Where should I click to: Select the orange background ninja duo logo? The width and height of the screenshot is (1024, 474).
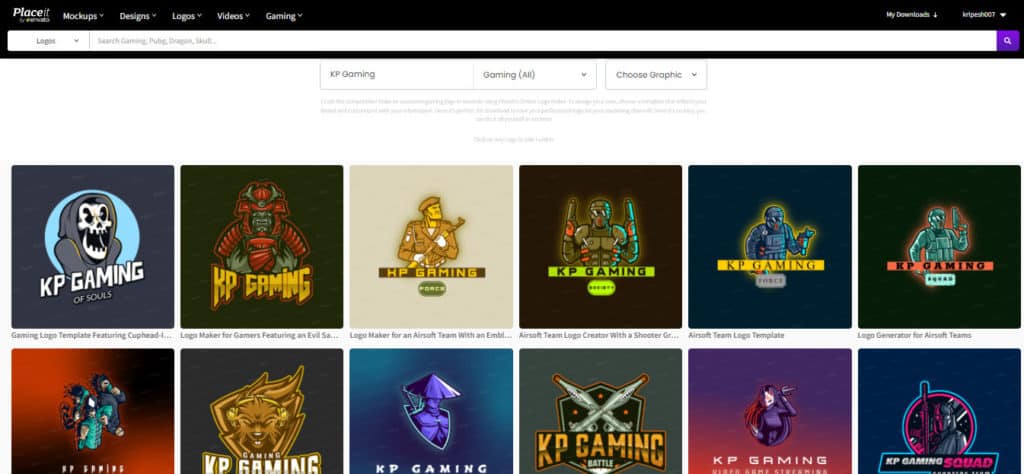tap(93, 411)
